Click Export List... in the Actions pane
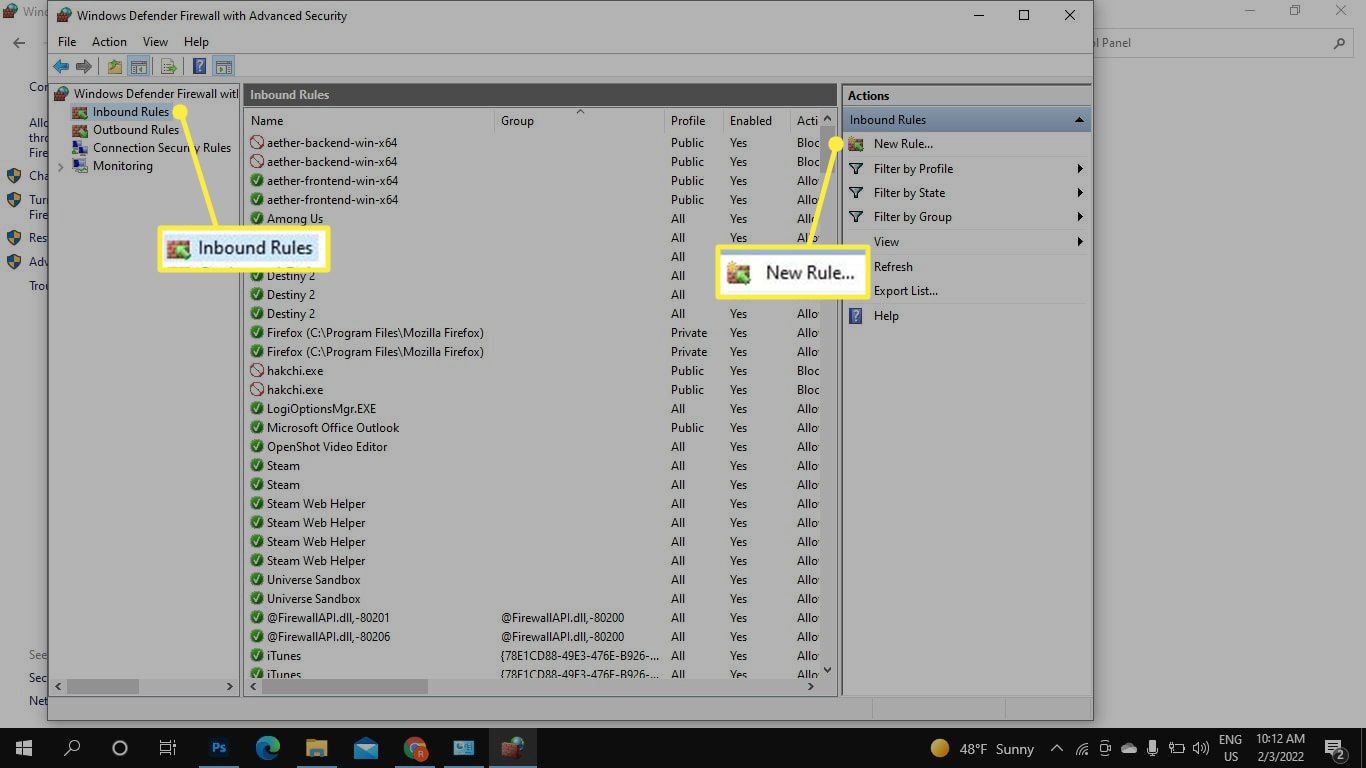1366x768 pixels. [905, 291]
